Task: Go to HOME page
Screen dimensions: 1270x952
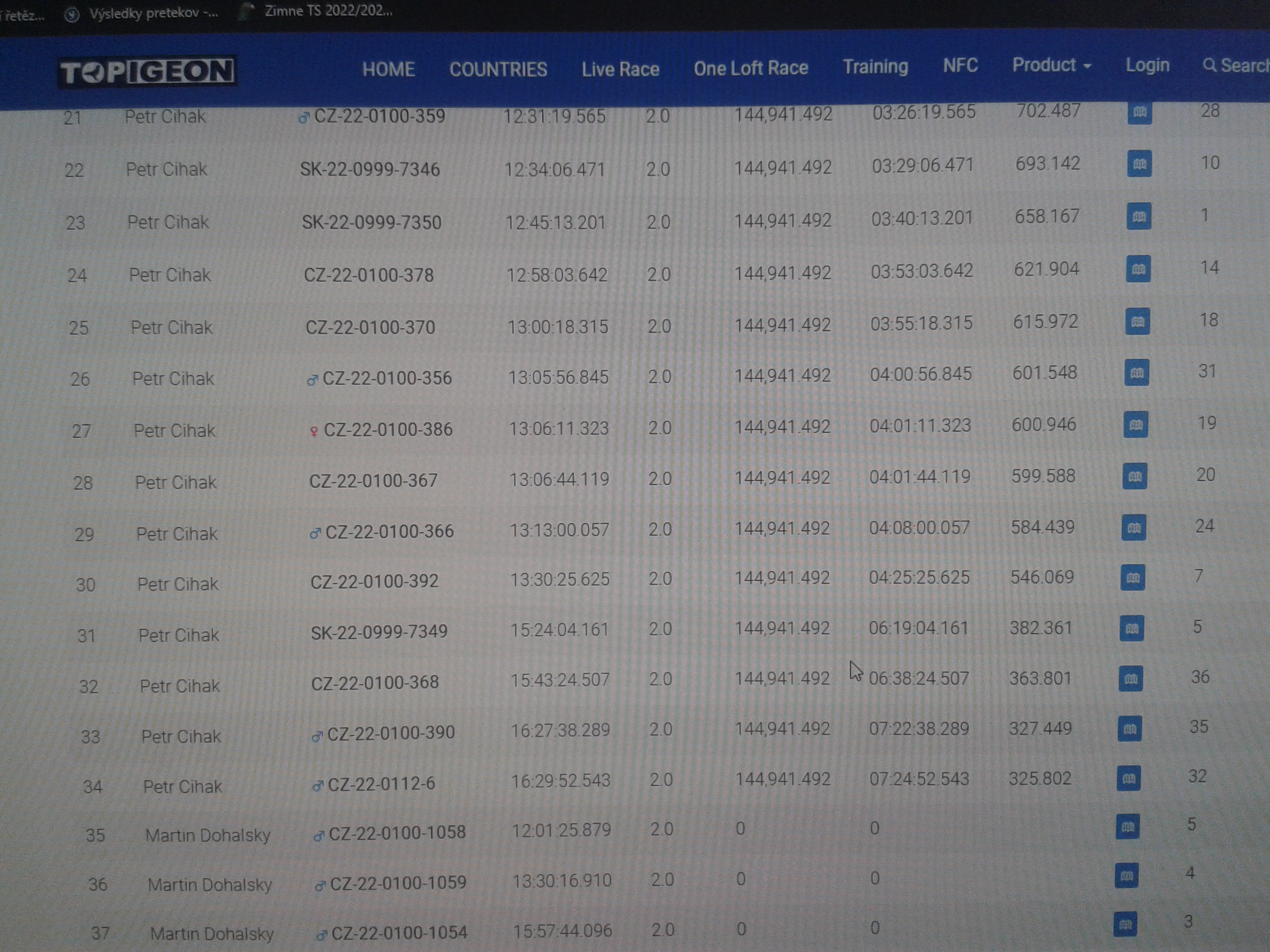Action: tap(389, 69)
